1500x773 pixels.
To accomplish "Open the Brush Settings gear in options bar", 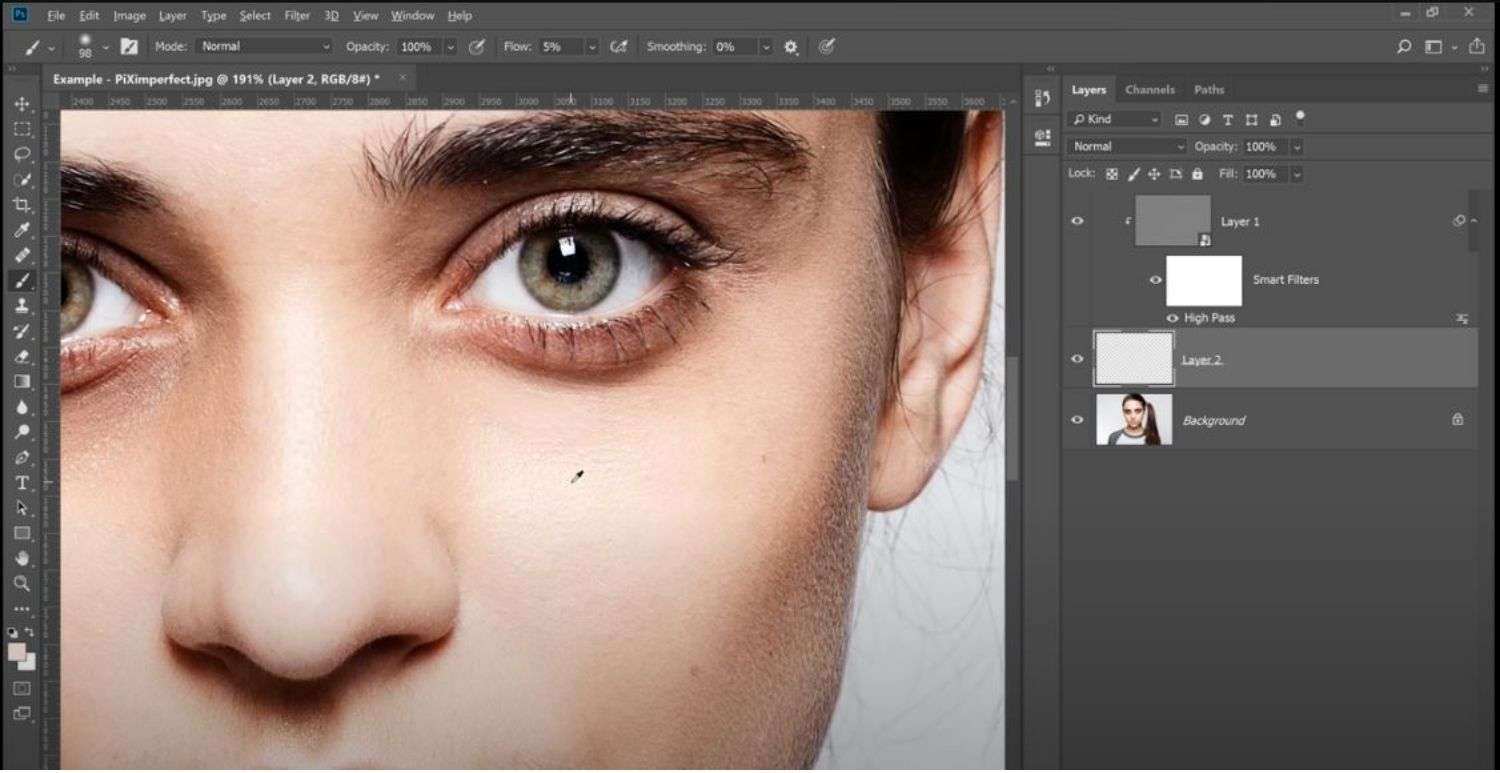I will tap(790, 46).
